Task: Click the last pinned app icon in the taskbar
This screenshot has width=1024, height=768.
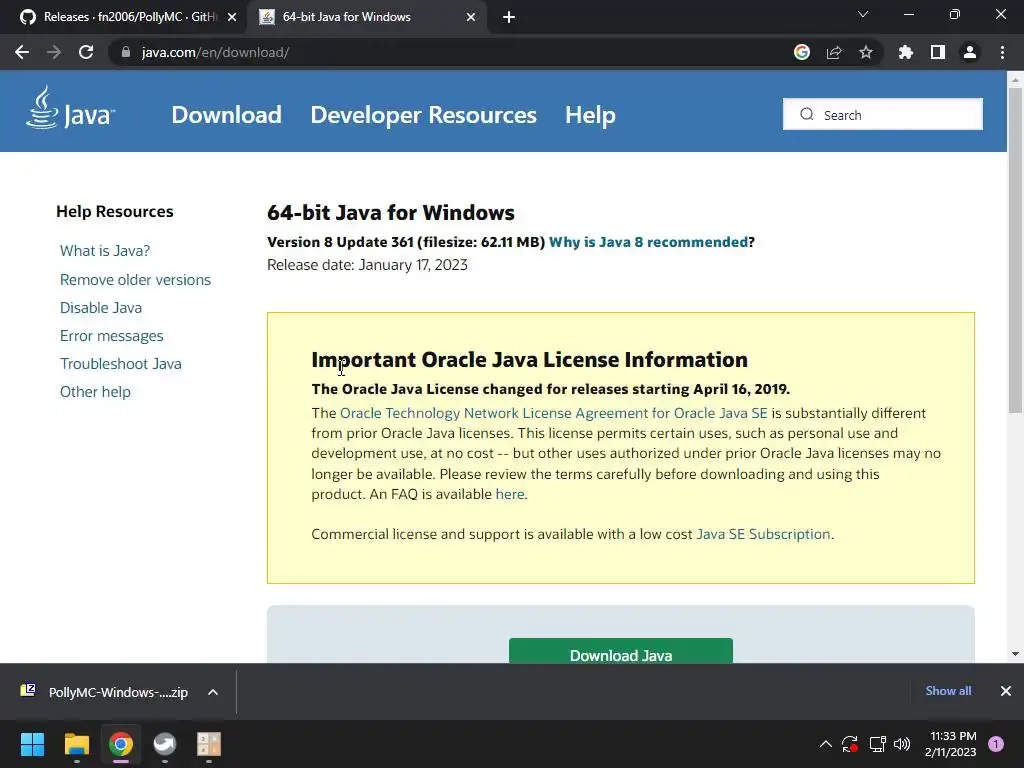Action: pyautogui.click(x=209, y=744)
